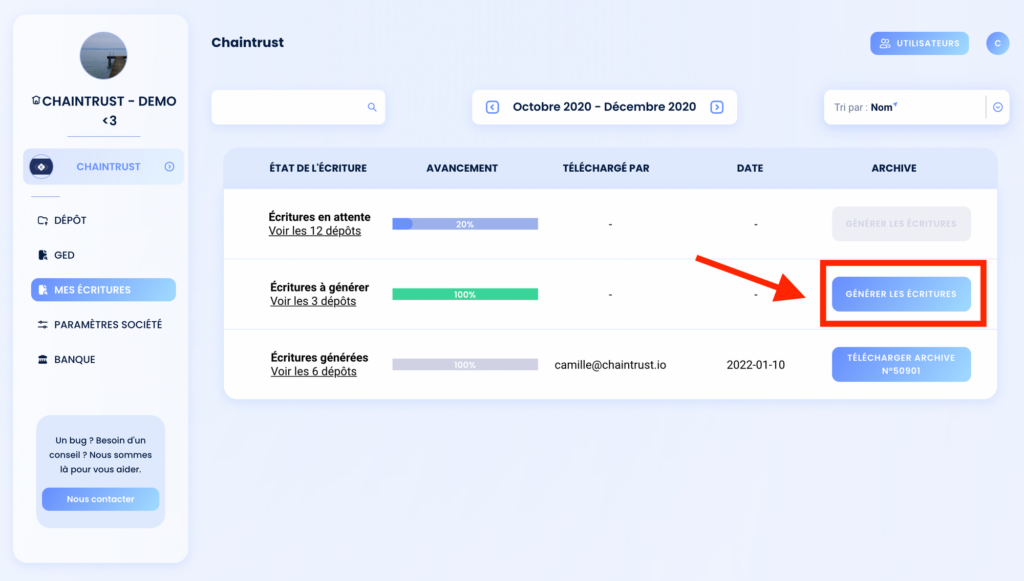Screen dimensions: 1024x581
Task: Click the disabled Générer les écritures button
Action: pos(901,224)
